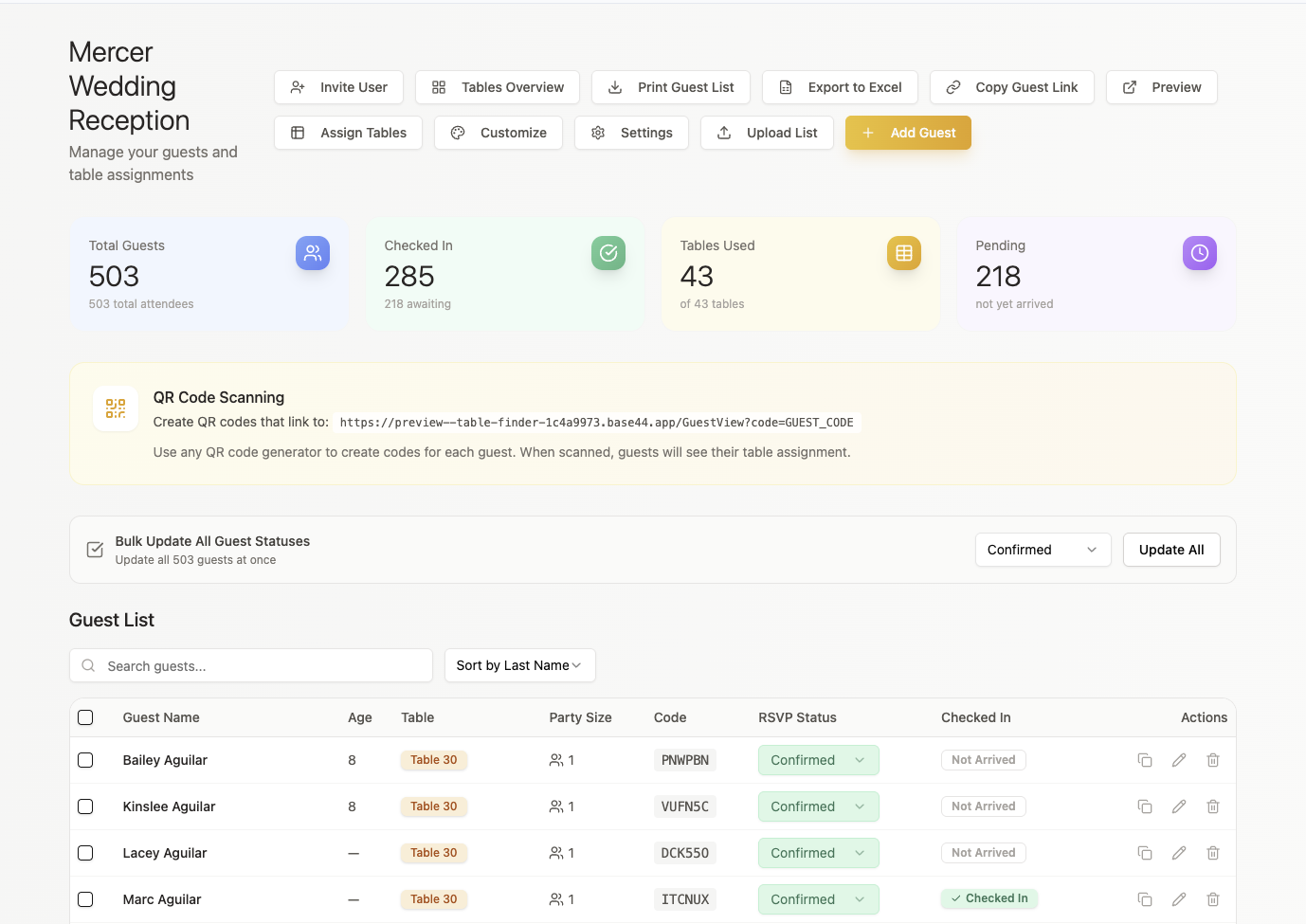
Task: Click the Bulk Update checkbox icon
Action: pos(95,550)
